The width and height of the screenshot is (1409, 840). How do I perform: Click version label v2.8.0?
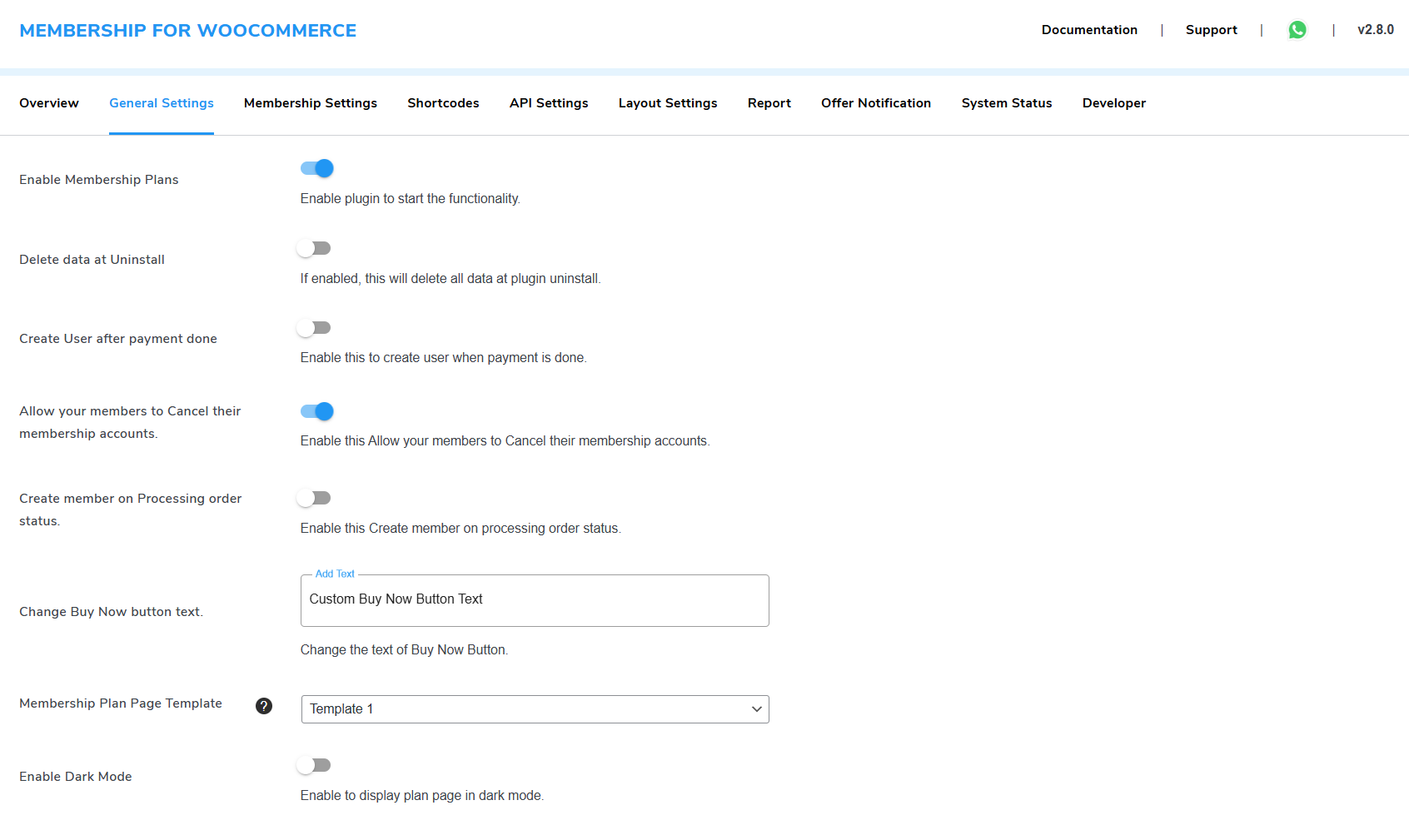coord(1376,30)
